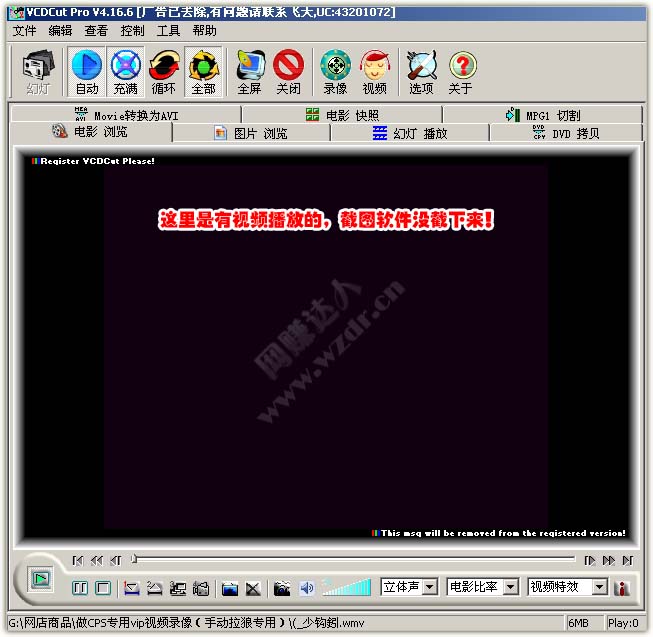Toggle the 全部 all button
Image resolution: width=653 pixels, height=637 pixels.
point(203,72)
